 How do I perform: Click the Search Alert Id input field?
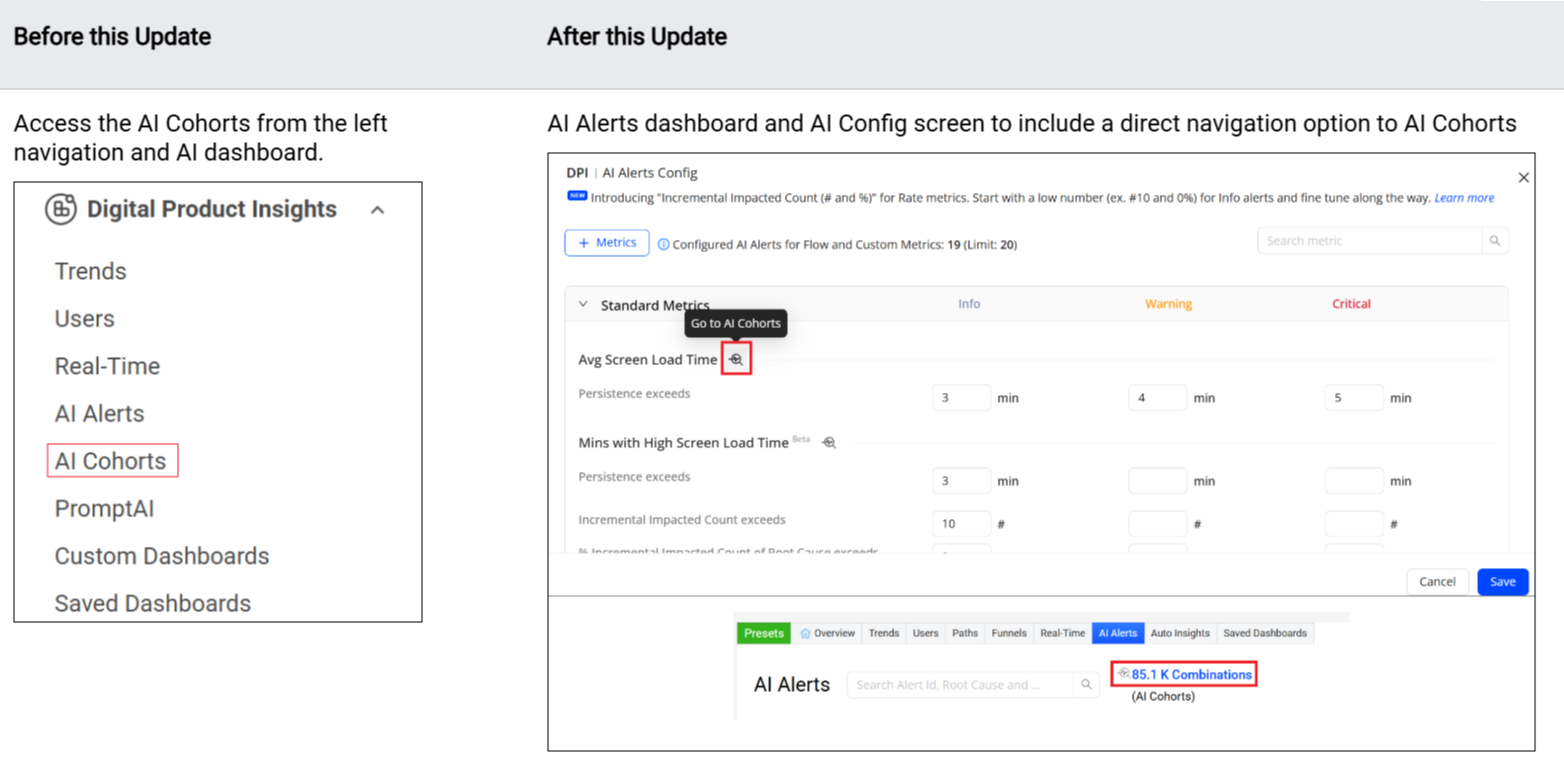coord(958,685)
